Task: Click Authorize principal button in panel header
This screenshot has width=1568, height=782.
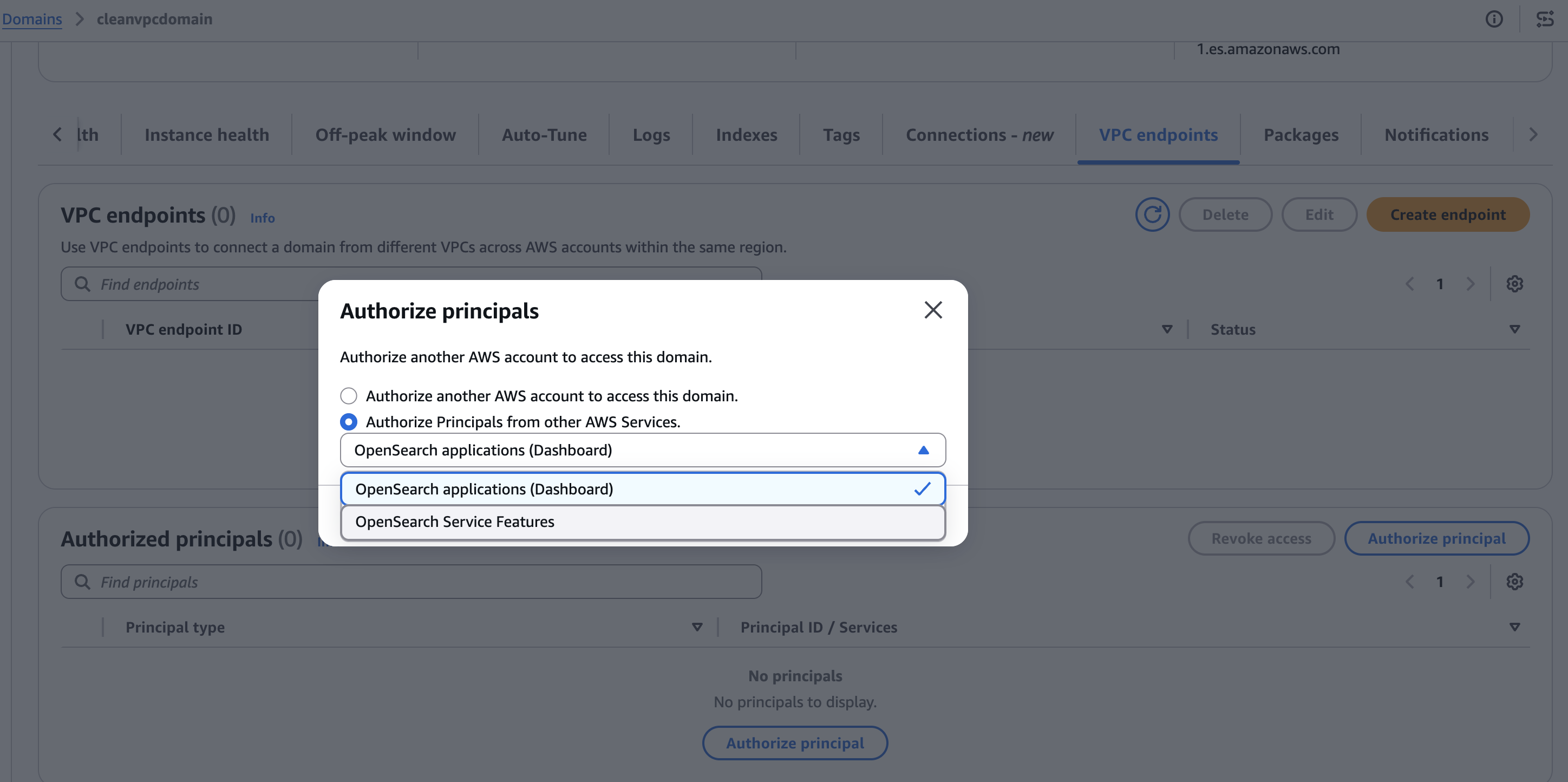Action: 1436,538
